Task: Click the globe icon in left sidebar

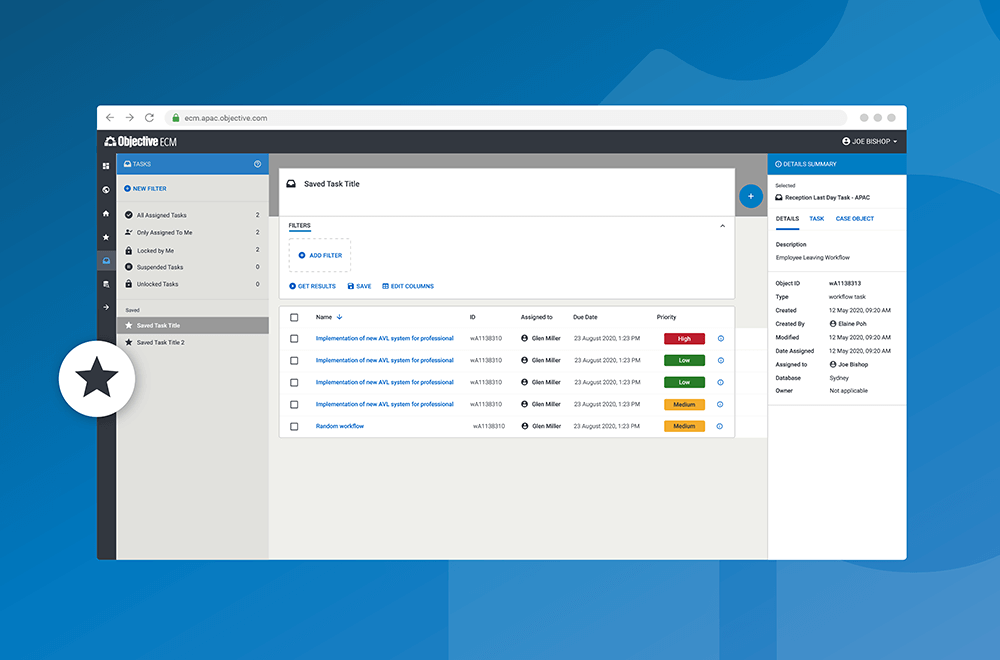Action: 106,190
